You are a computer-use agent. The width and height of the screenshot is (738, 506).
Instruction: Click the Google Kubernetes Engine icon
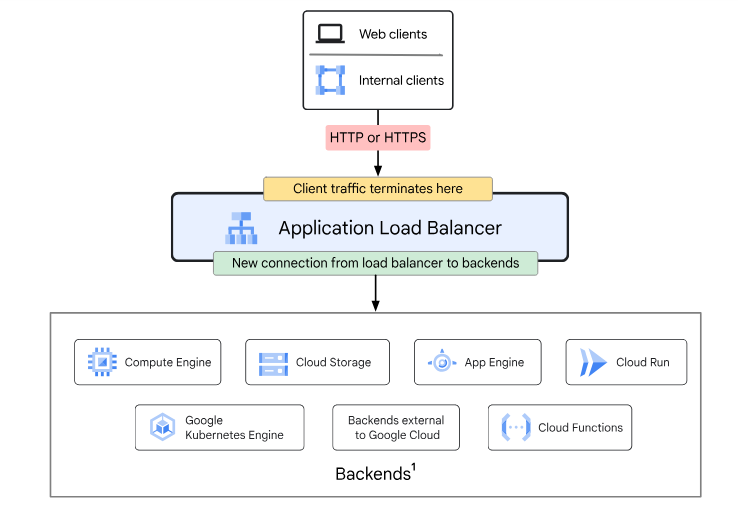[x=162, y=427]
